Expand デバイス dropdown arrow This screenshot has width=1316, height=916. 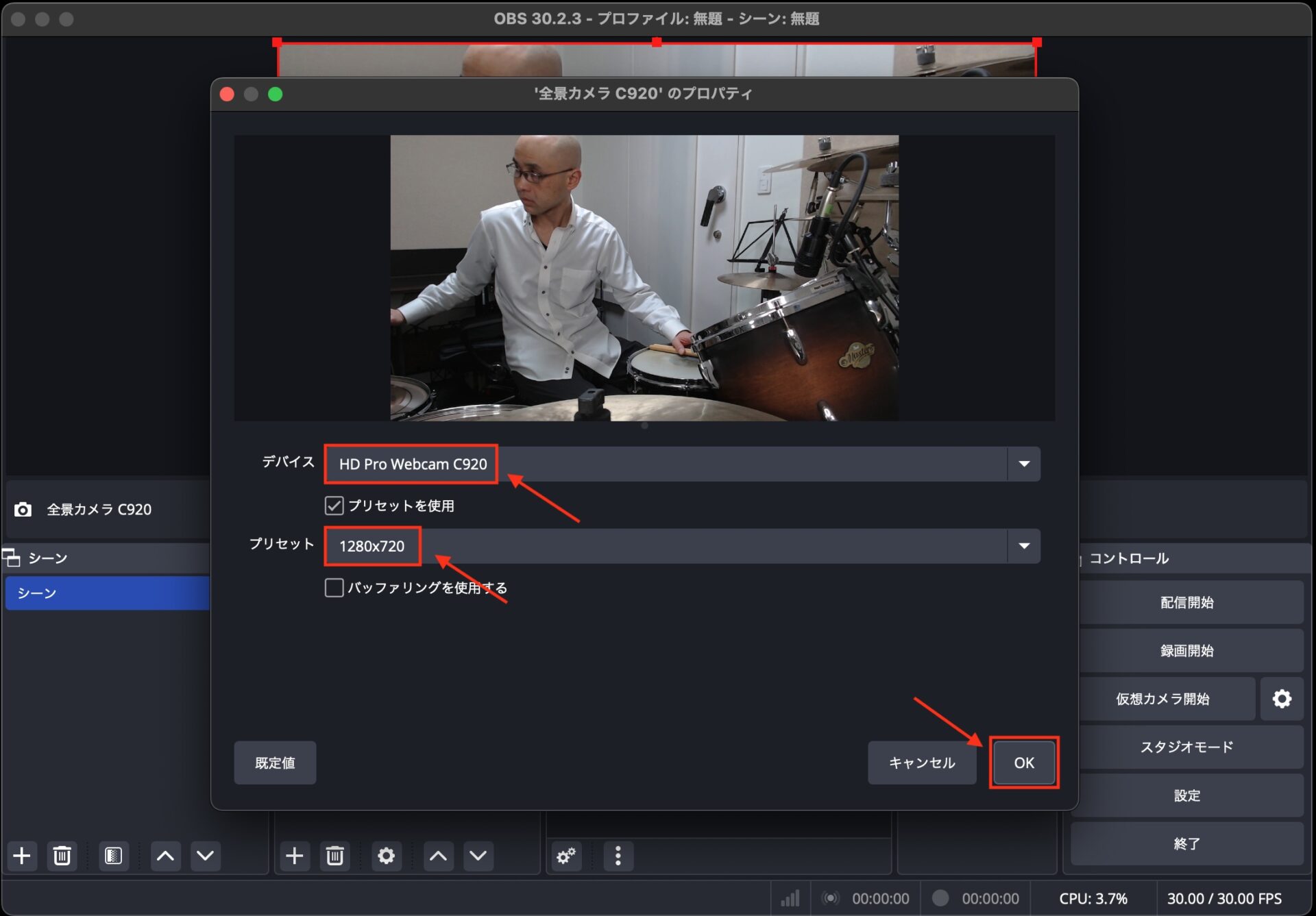(x=1024, y=464)
